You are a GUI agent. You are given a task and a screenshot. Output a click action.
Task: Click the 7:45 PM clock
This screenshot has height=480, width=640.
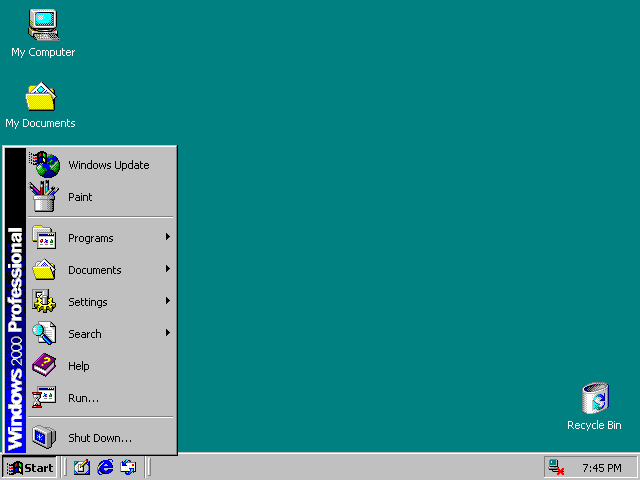602,468
